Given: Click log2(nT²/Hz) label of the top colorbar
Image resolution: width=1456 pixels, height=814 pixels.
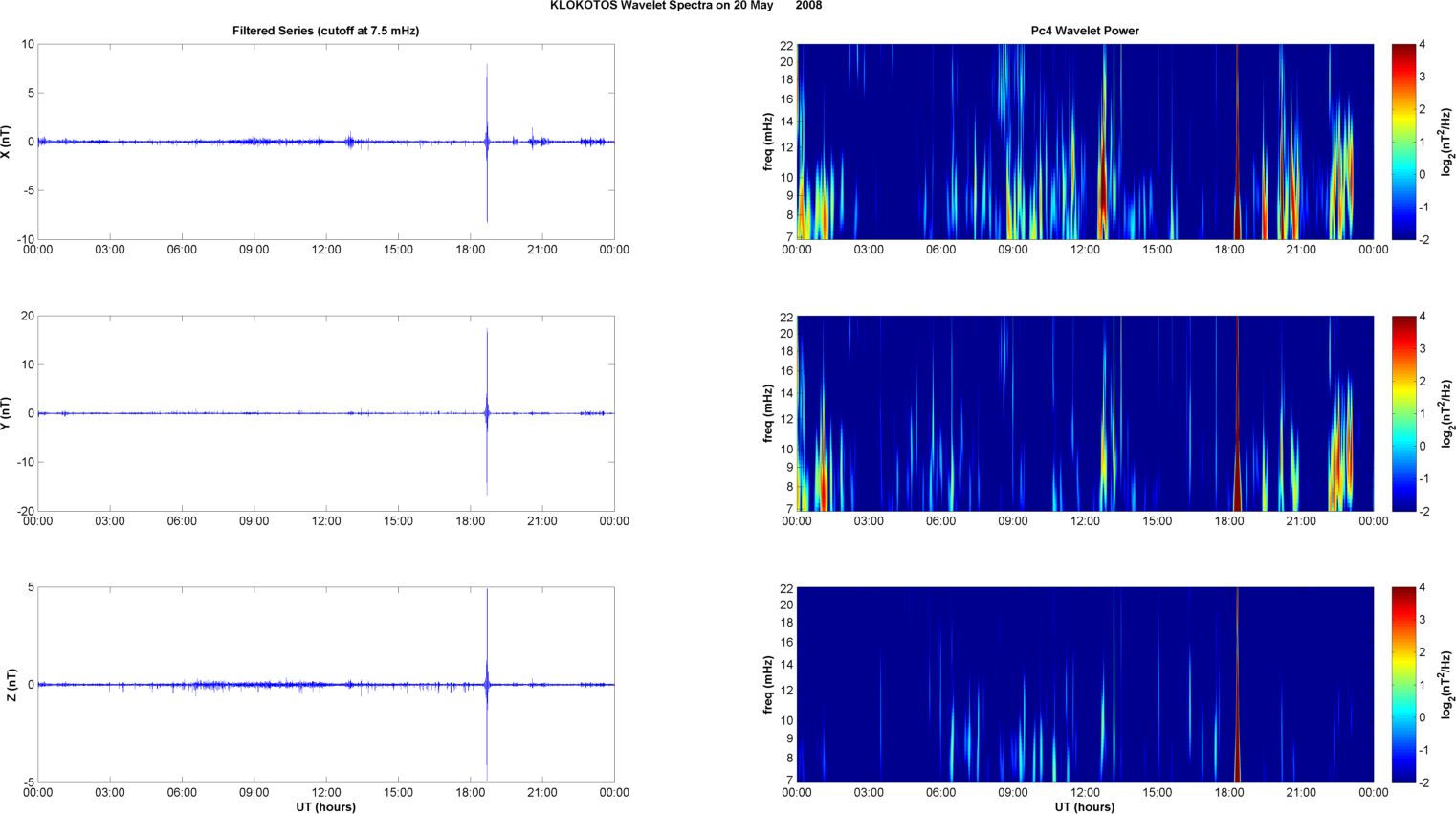Looking at the screenshot, I should point(1446,142).
